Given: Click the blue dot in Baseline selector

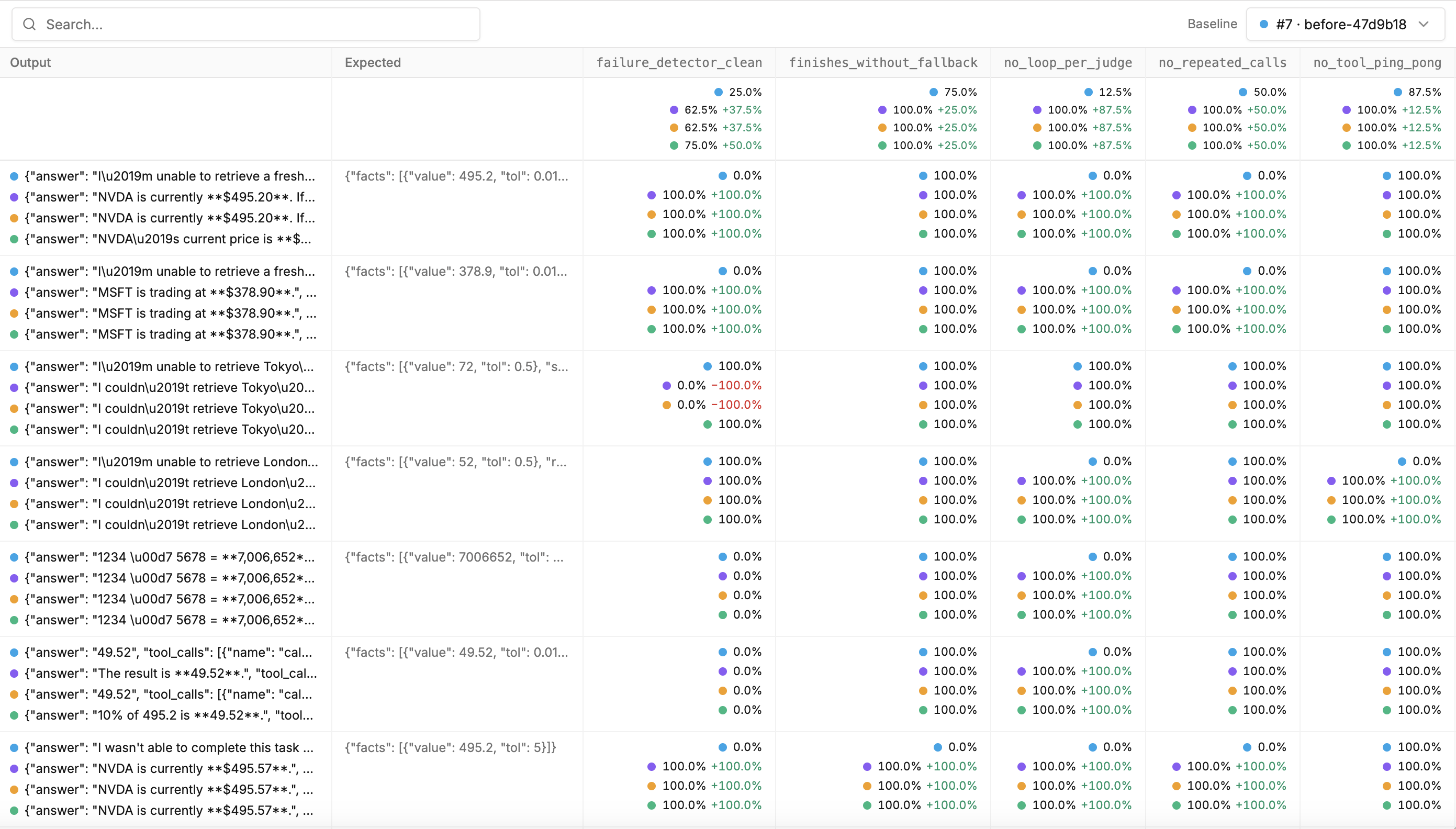Looking at the screenshot, I should click(x=1263, y=25).
